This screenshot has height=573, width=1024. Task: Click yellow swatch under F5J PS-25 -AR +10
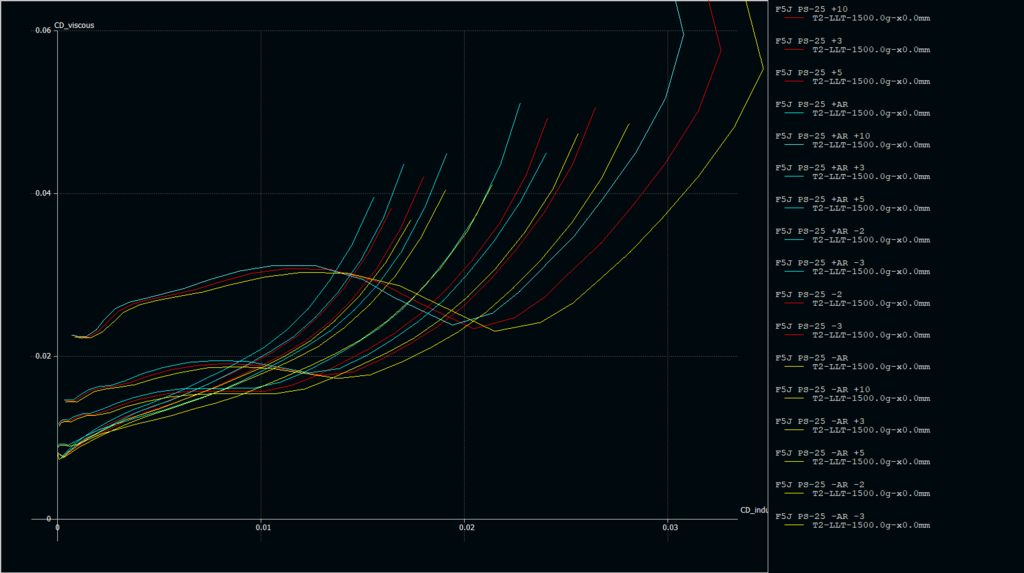click(x=793, y=398)
